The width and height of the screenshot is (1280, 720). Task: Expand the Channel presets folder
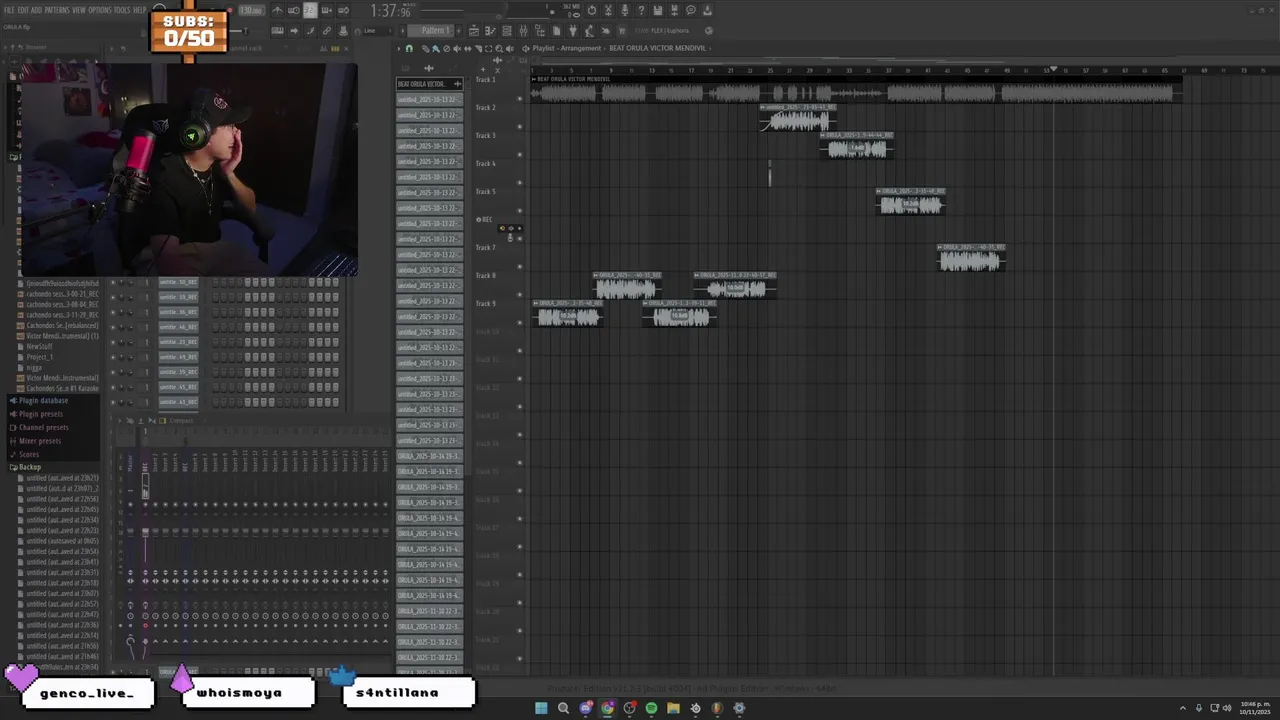(x=43, y=427)
